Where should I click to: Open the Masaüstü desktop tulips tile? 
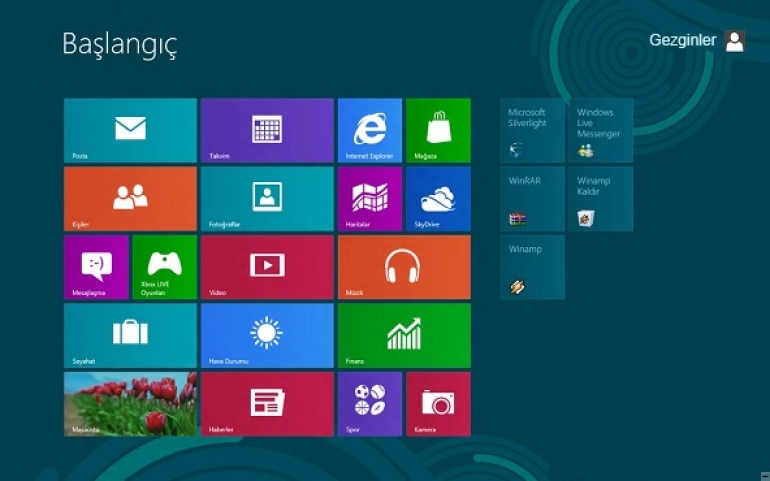(x=130, y=404)
